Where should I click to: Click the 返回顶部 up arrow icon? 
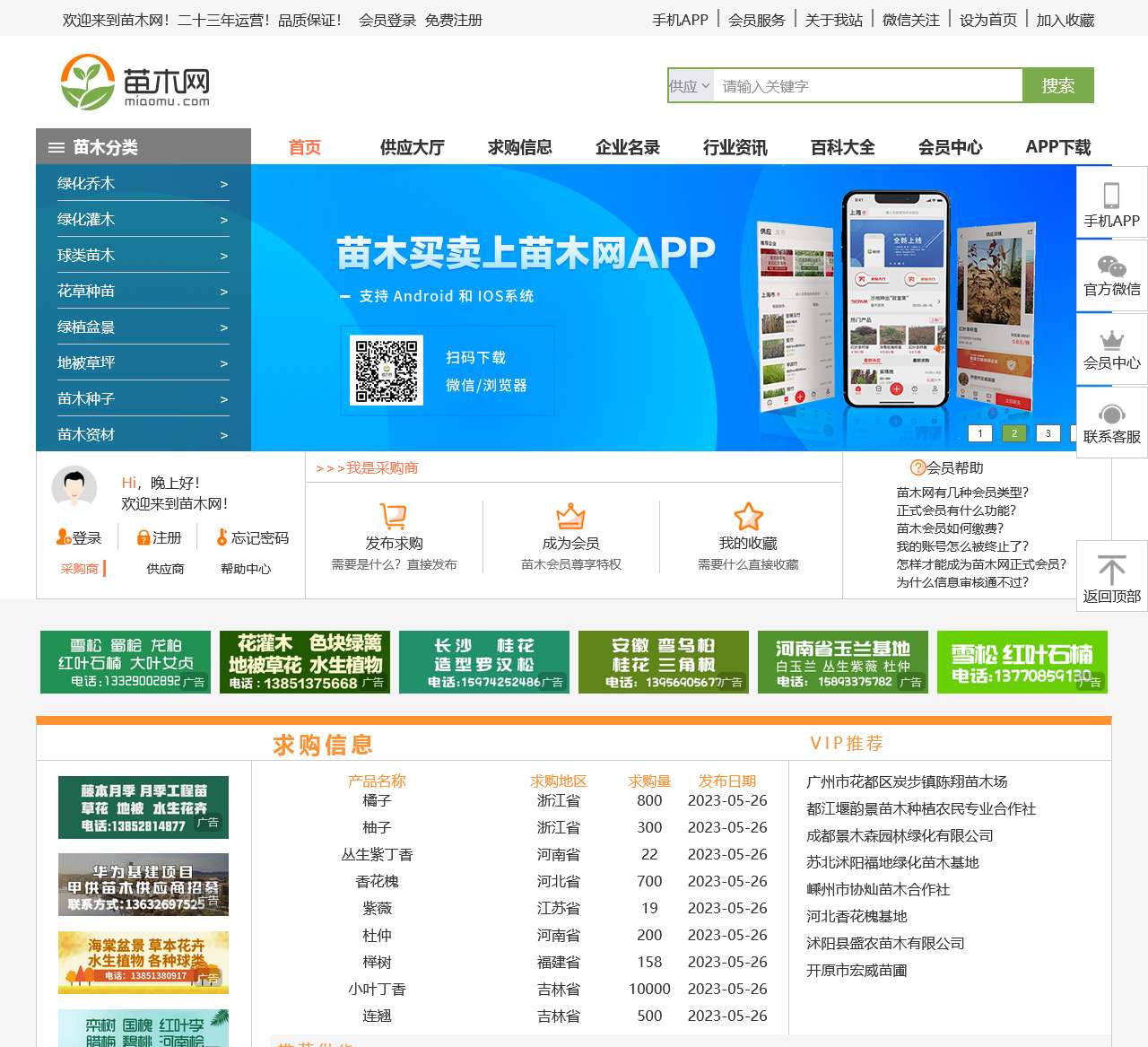click(1112, 570)
